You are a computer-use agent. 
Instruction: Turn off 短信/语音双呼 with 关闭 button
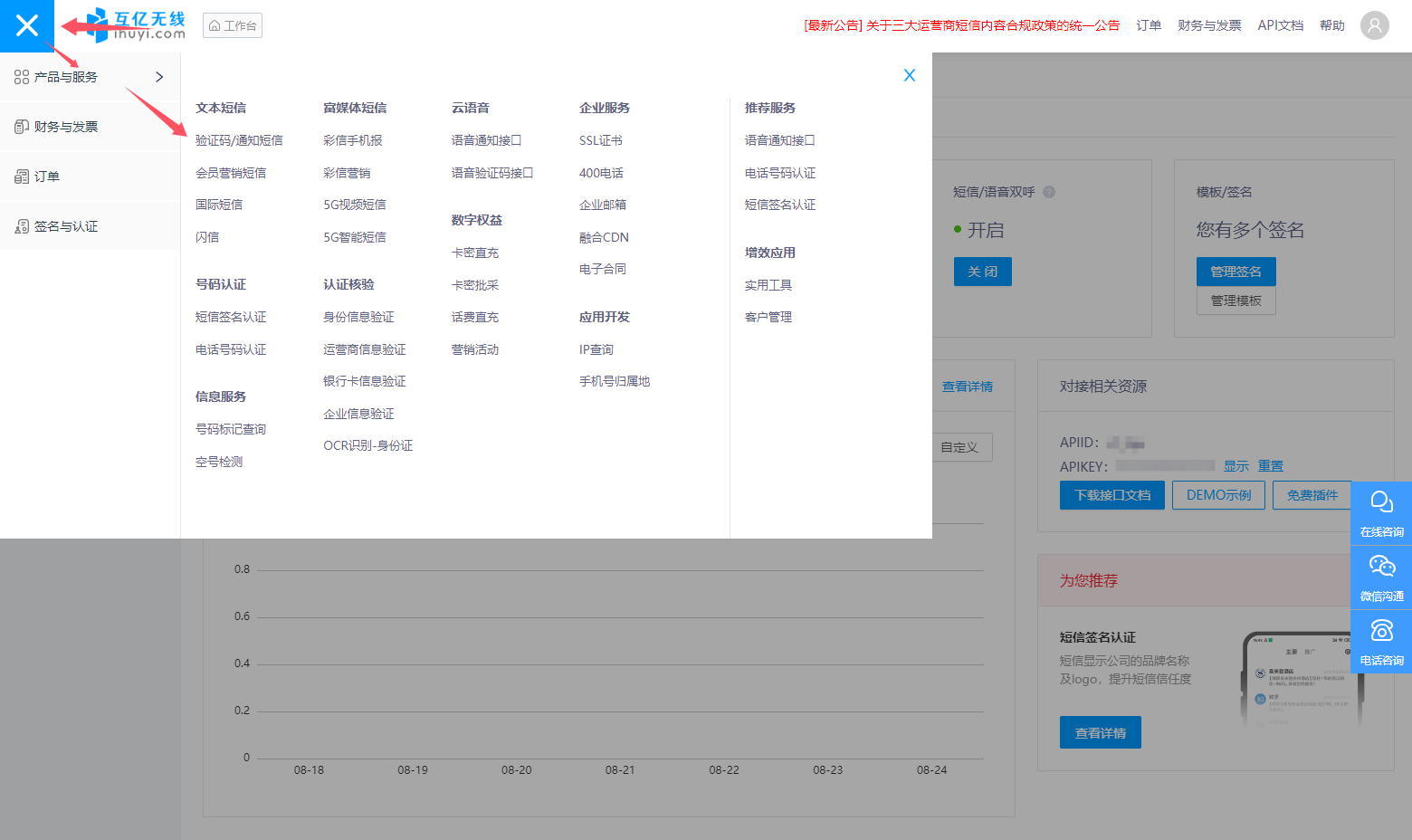click(982, 272)
